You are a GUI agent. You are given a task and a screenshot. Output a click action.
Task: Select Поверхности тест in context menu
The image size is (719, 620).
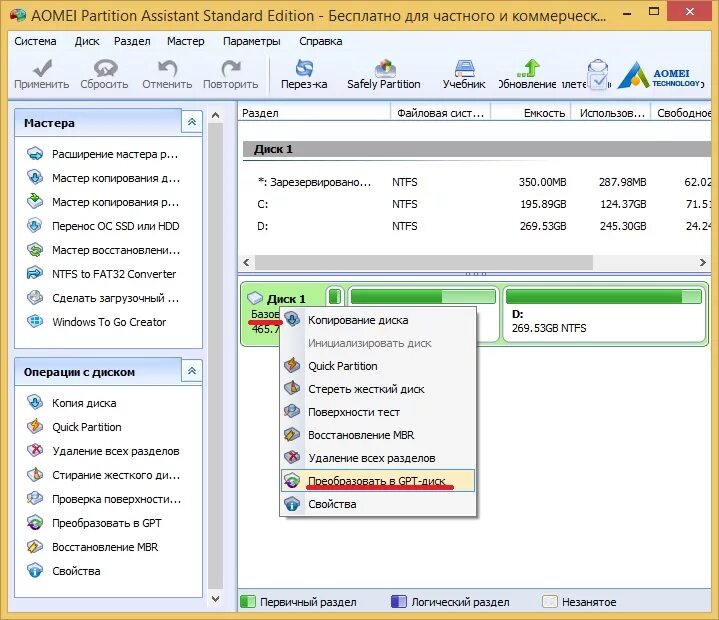[378, 412]
